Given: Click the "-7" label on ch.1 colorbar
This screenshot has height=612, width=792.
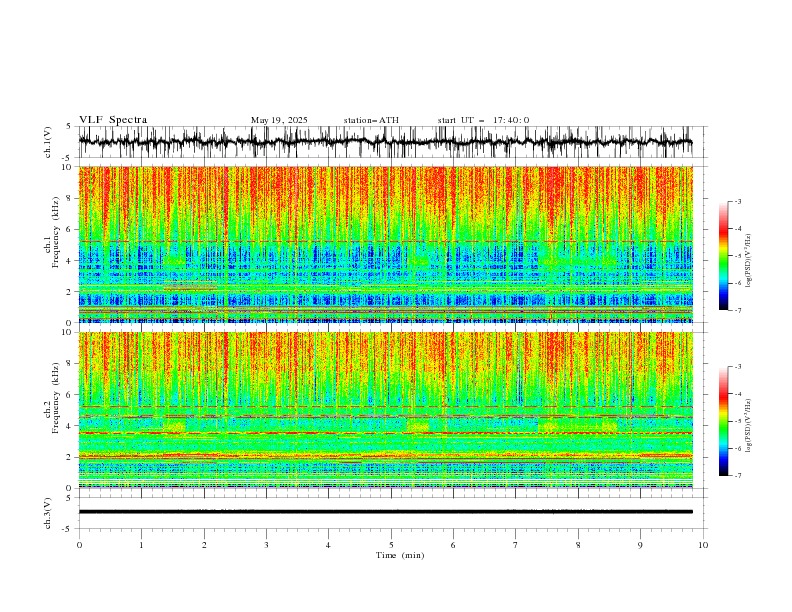Looking at the screenshot, I should click(x=737, y=310).
